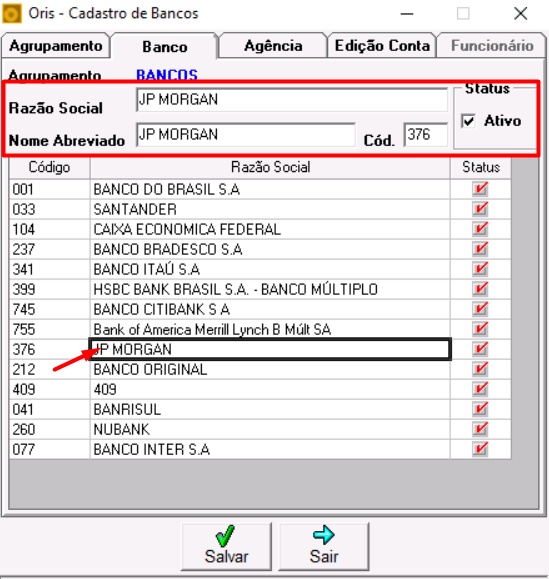Open the Agência tab
The image size is (549, 579).
pos(273,46)
